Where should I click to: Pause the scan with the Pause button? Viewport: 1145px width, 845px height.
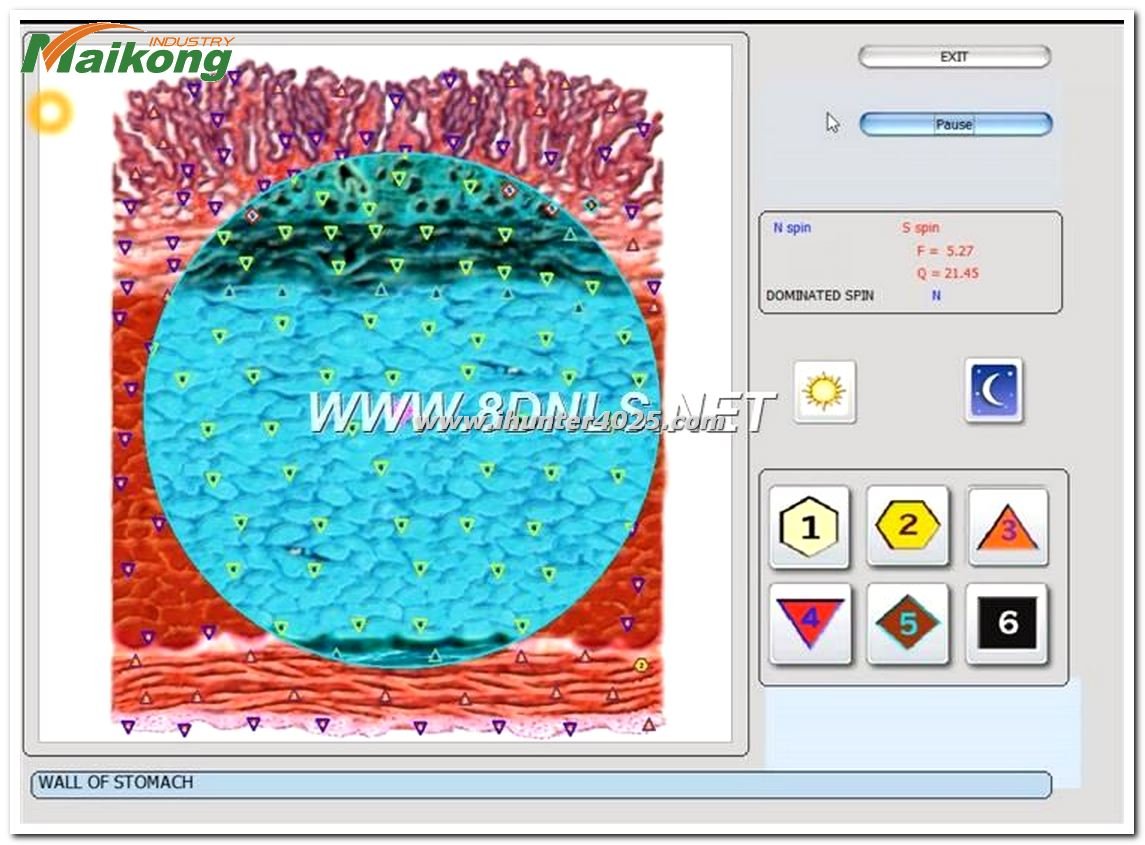[x=955, y=125]
